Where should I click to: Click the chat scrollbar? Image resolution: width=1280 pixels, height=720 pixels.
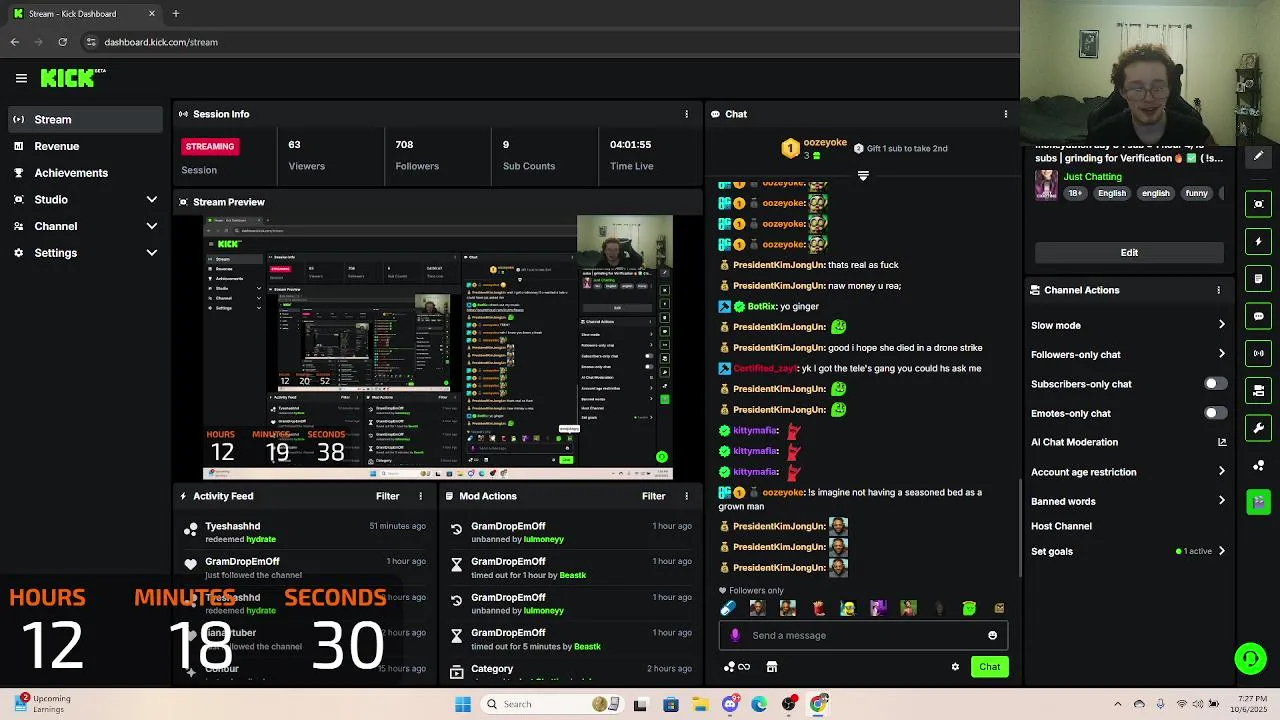(1018, 527)
